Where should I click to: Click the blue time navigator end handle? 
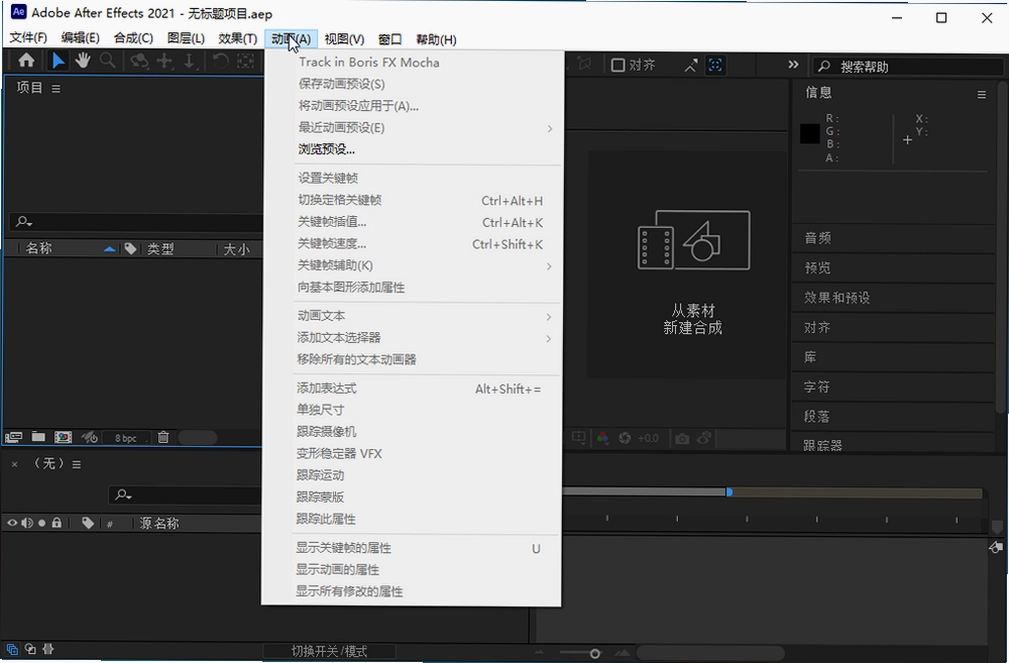(729, 492)
